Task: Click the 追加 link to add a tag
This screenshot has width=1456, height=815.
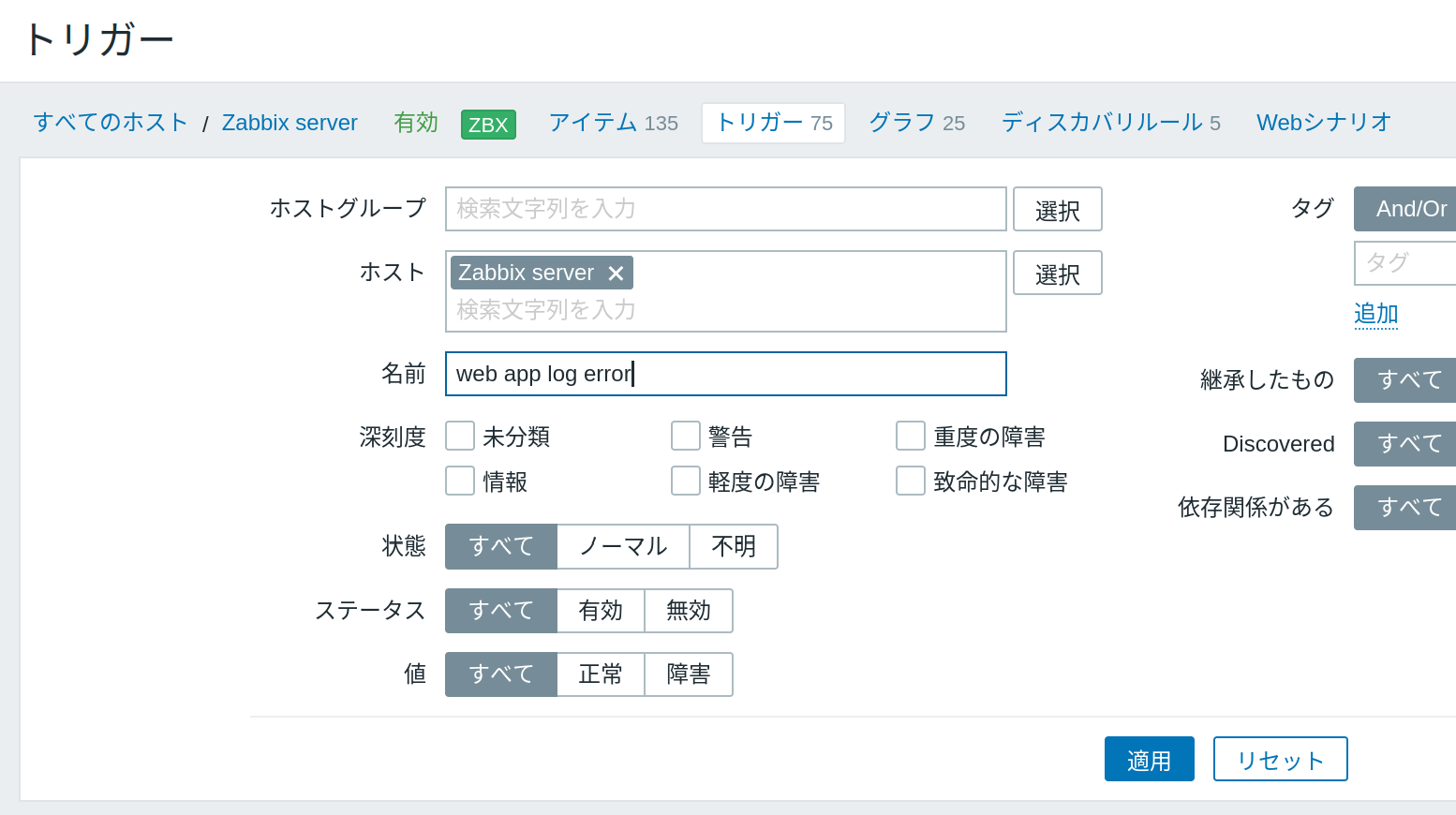Action: (1374, 314)
